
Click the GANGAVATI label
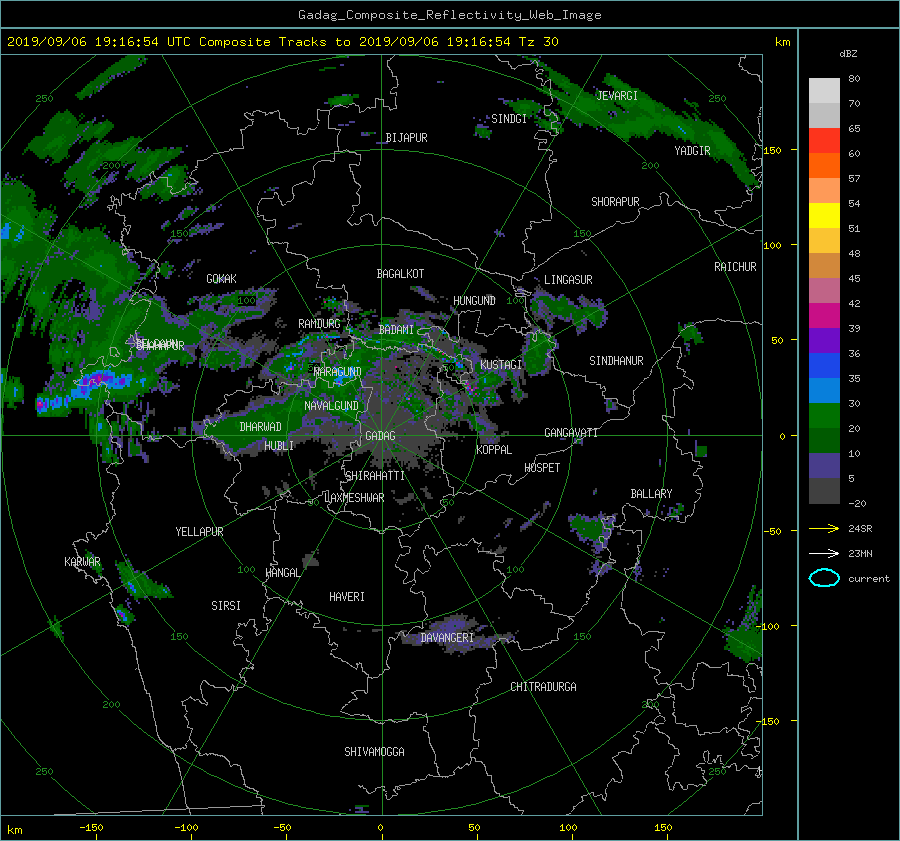[571, 433]
